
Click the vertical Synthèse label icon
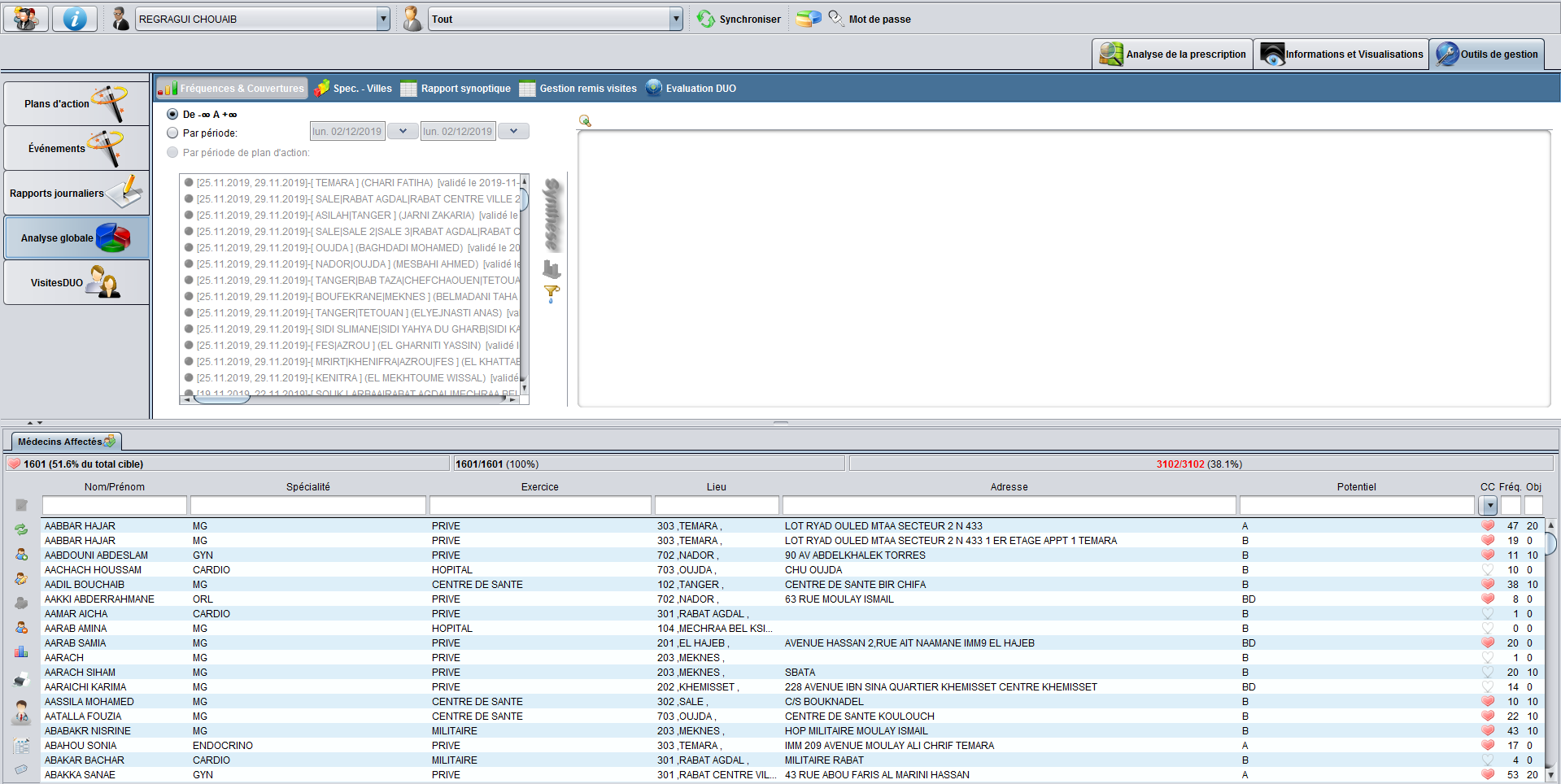(x=552, y=216)
